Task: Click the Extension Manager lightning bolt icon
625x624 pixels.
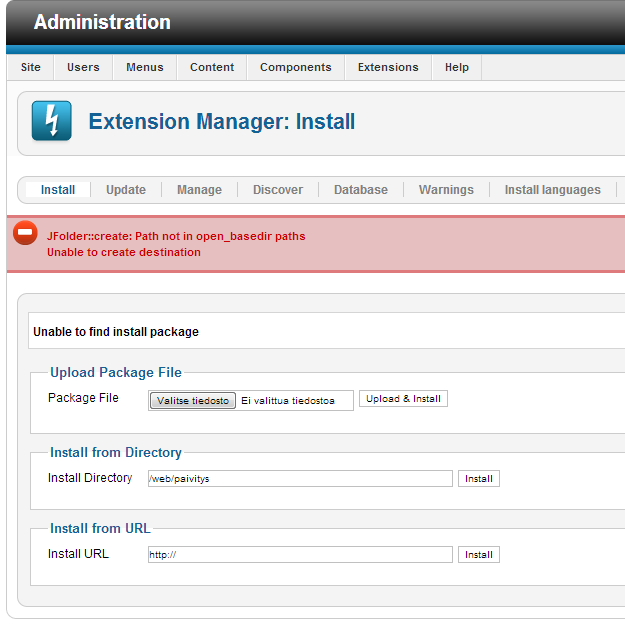Action: [x=51, y=122]
